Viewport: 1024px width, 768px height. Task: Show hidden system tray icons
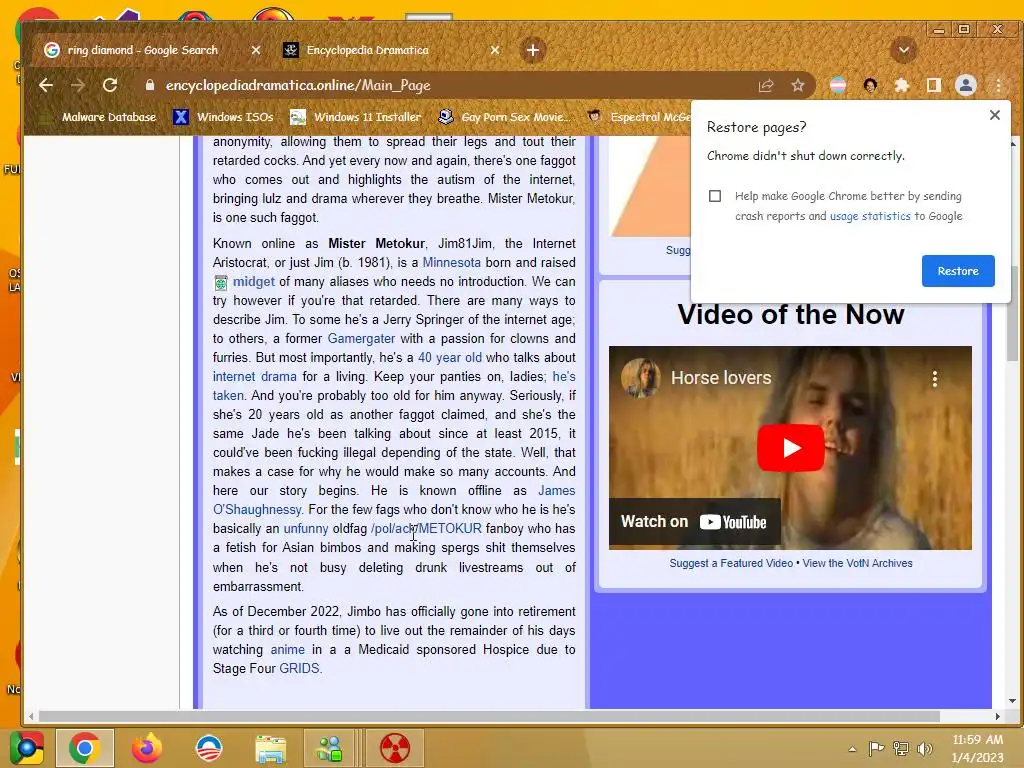point(852,749)
